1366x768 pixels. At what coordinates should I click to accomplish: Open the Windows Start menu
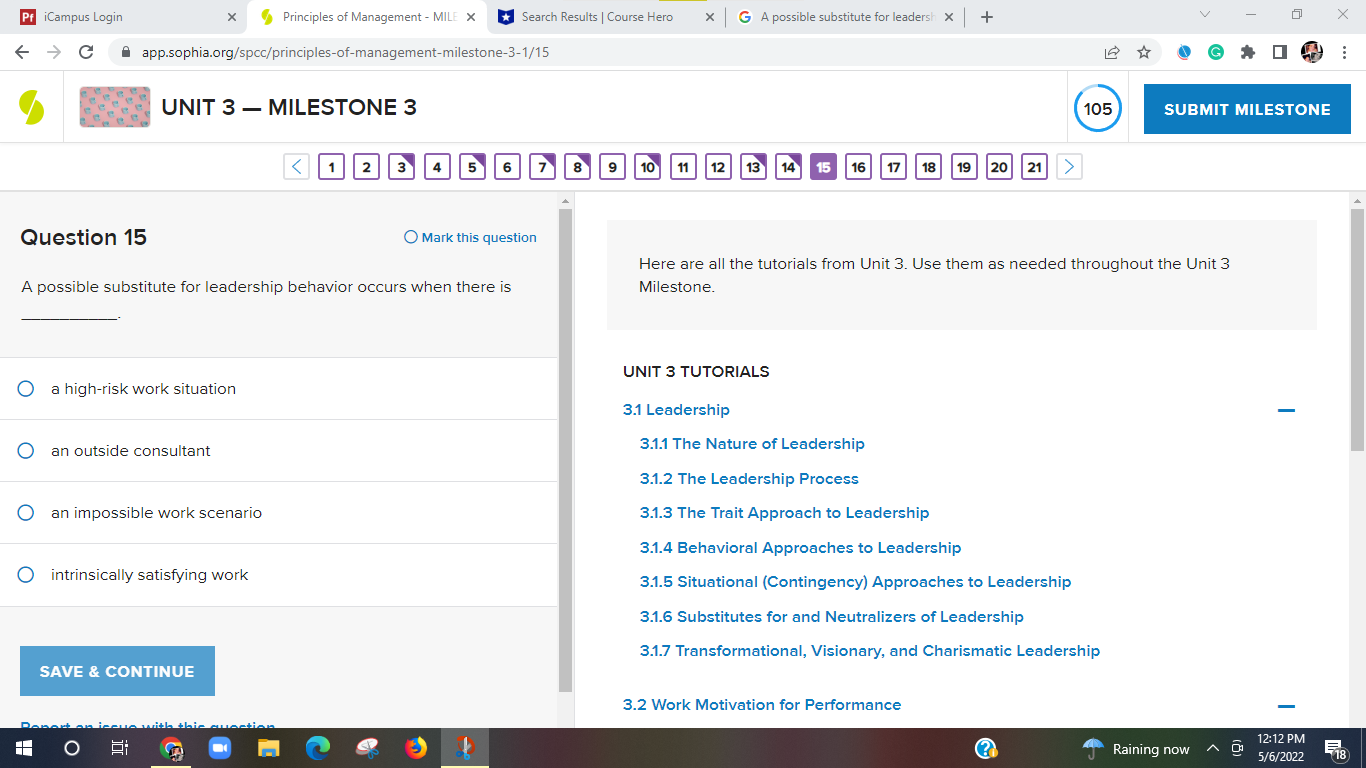(24, 748)
